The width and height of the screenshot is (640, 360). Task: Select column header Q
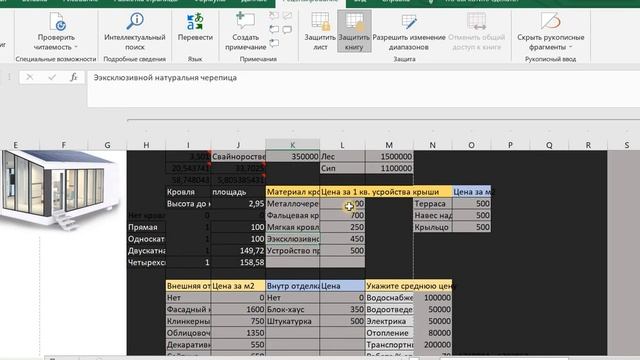[x=549, y=145]
